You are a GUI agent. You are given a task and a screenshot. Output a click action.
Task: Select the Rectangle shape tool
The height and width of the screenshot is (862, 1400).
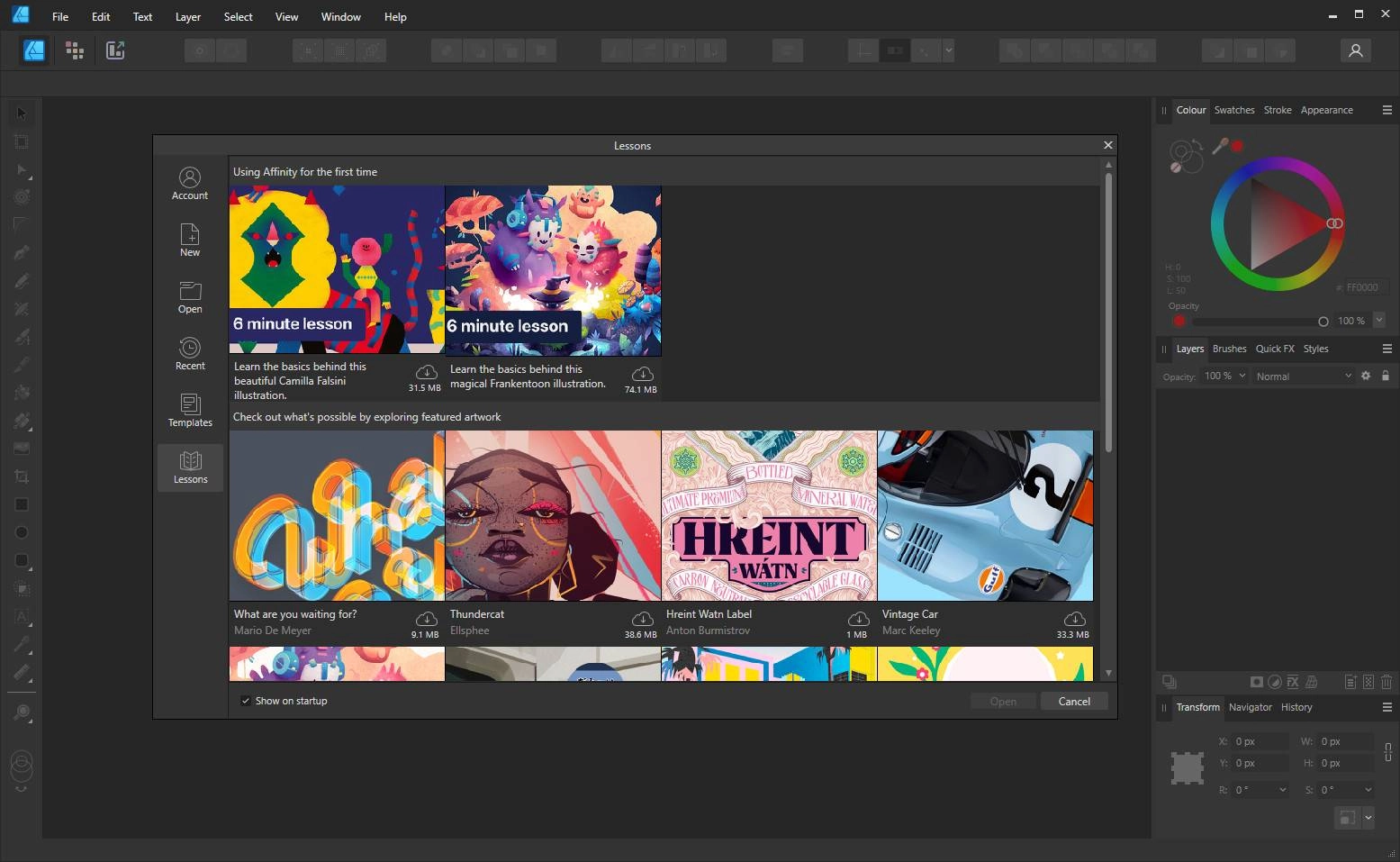[x=22, y=504]
